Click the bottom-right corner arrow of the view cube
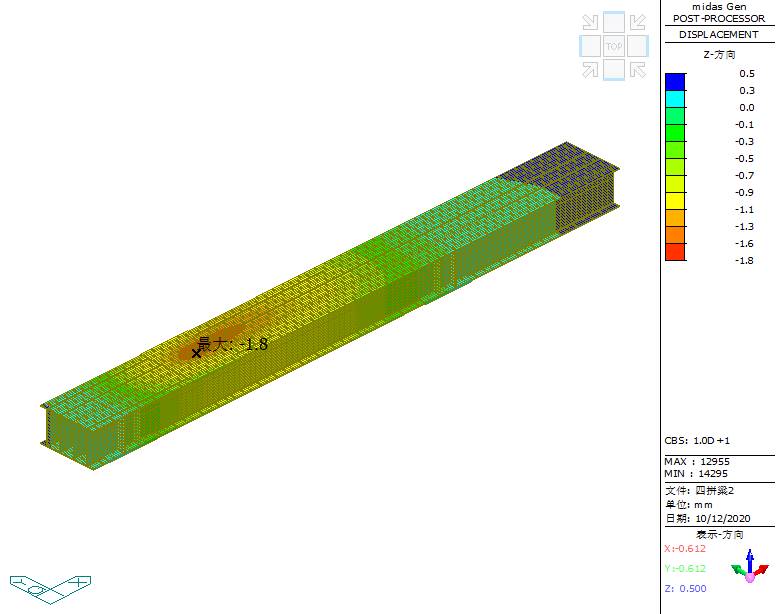This screenshot has height=614, width=780. coord(637,69)
